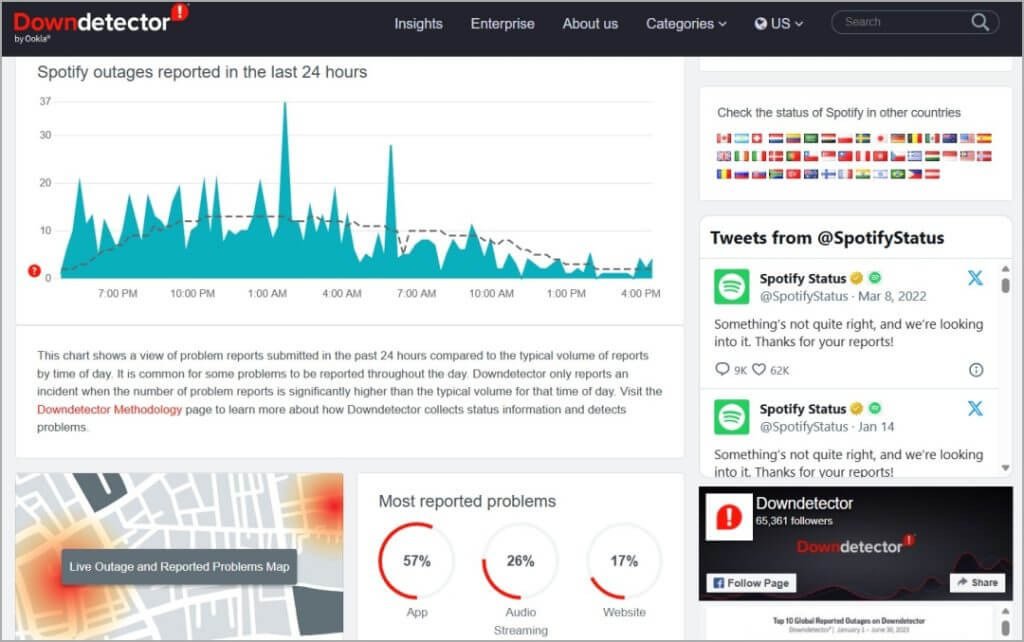The height and width of the screenshot is (642, 1024).
Task: Click the 'Most reported problems' heading
Action: [467, 501]
